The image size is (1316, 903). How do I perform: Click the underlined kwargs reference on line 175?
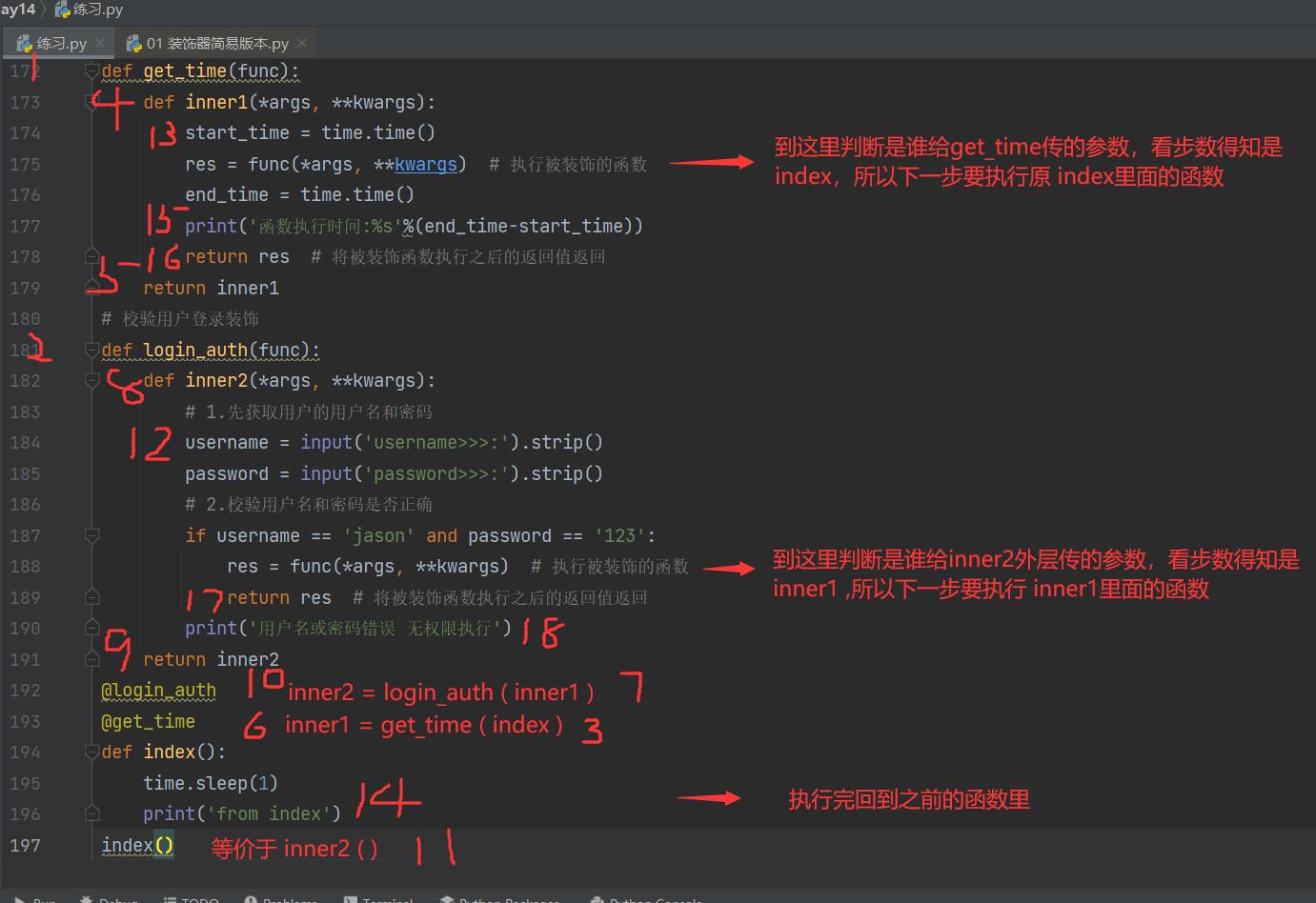[x=425, y=164]
